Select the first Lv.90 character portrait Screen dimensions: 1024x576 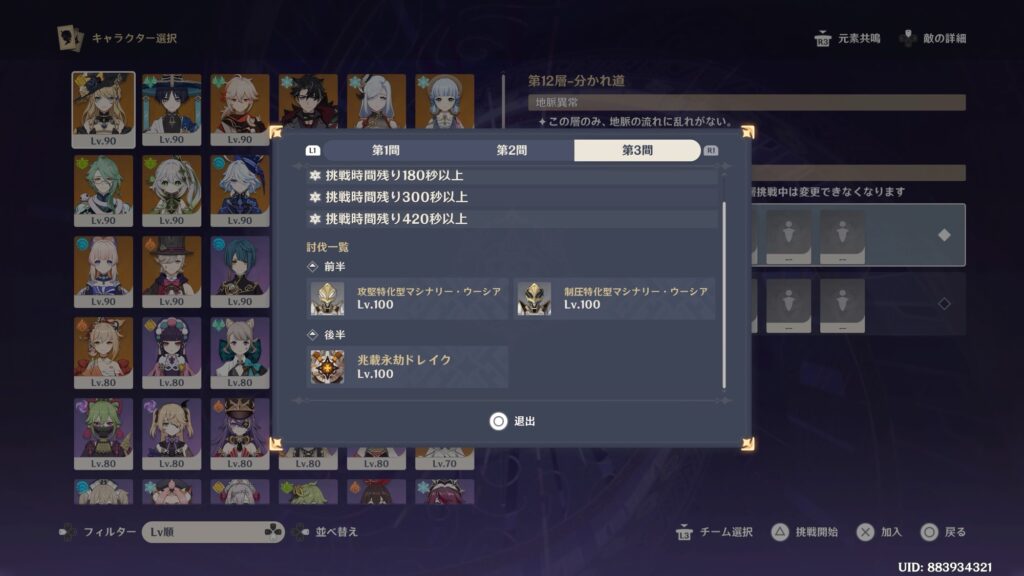point(103,110)
